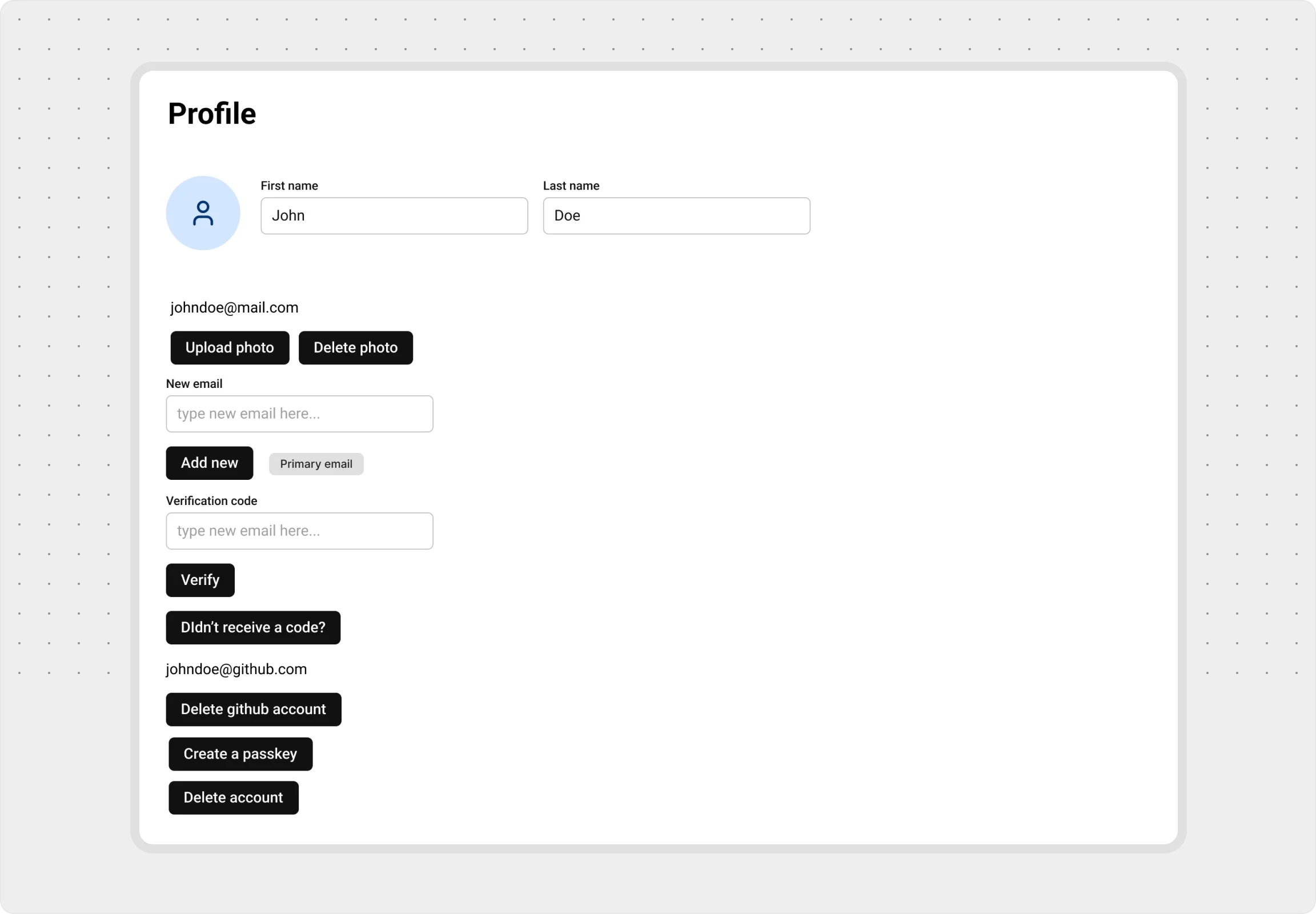This screenshot has height=914, width=1316.
Task: Focus the New email input field
Action: point(299,414)
